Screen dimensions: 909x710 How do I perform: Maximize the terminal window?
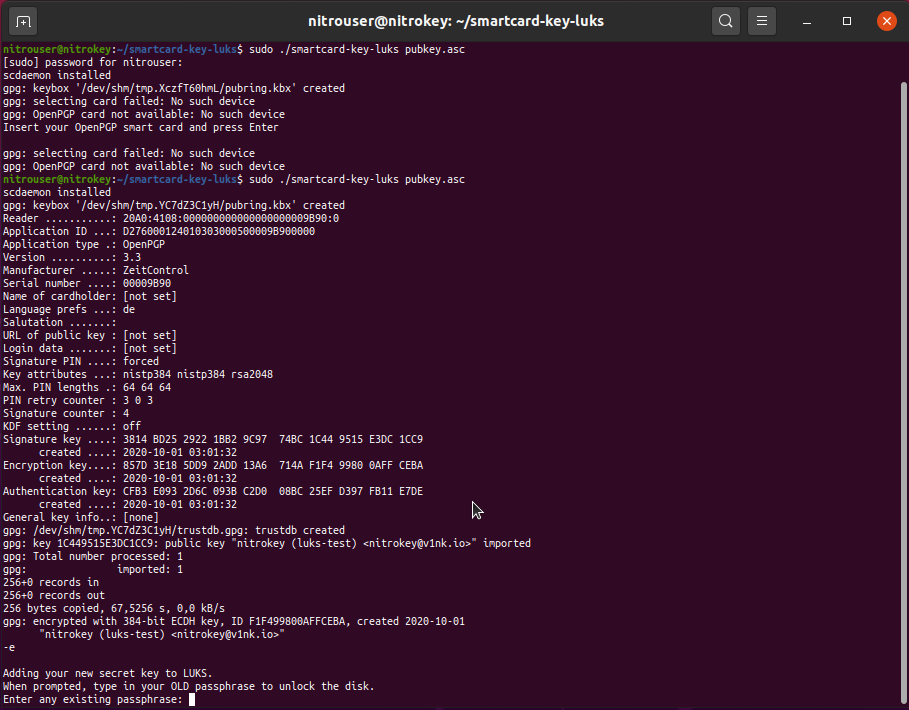[x=847, y=20]
